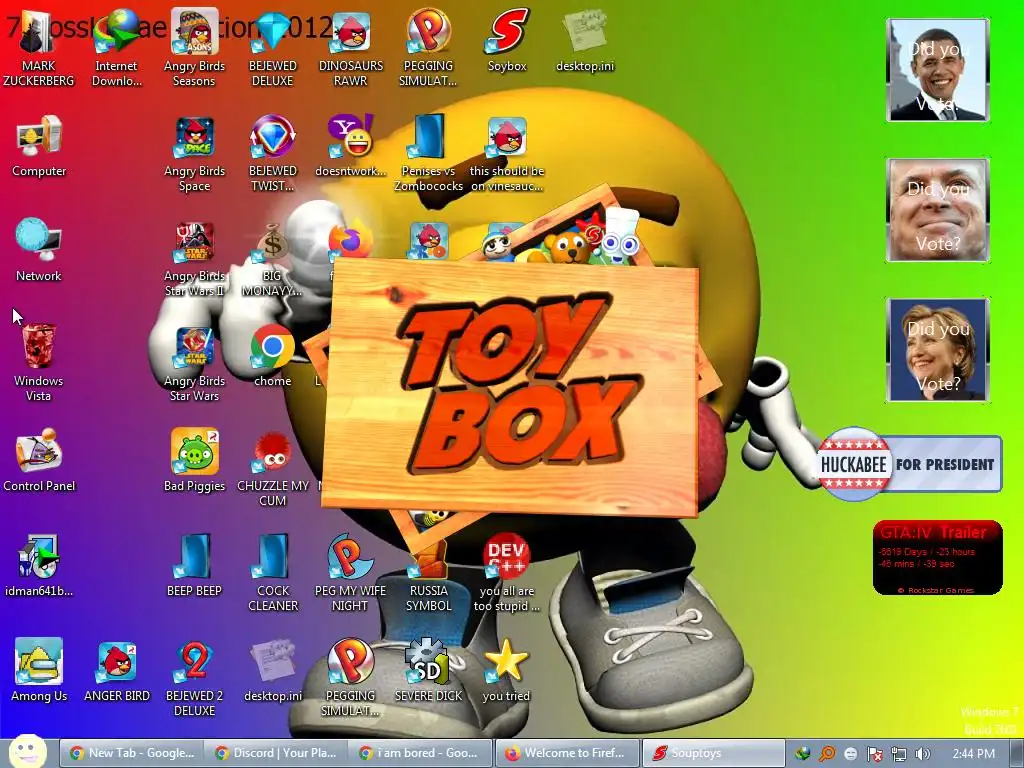Click the bottom-row desktop.ini file
Viewport: 1024px width, 768px height.
coord(273,671)
